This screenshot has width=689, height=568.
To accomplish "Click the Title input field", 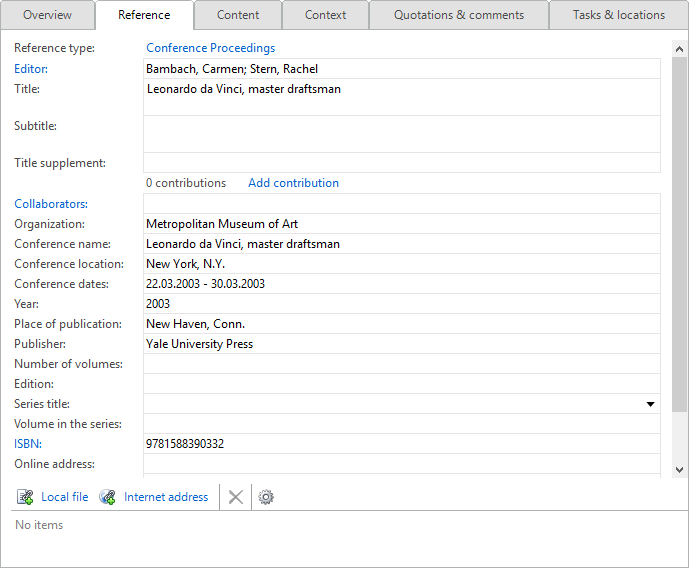I will tap(402, 98).
